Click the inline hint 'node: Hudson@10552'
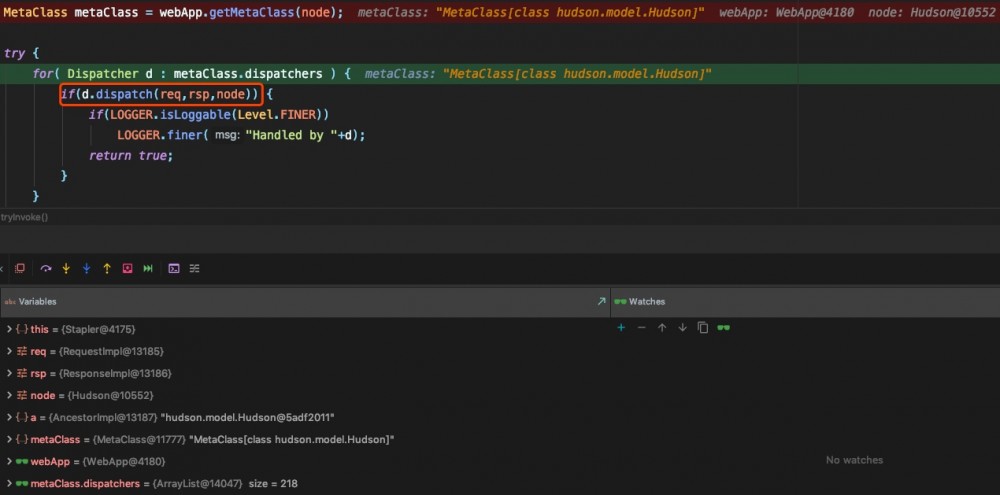 click(x=932, y=13)
